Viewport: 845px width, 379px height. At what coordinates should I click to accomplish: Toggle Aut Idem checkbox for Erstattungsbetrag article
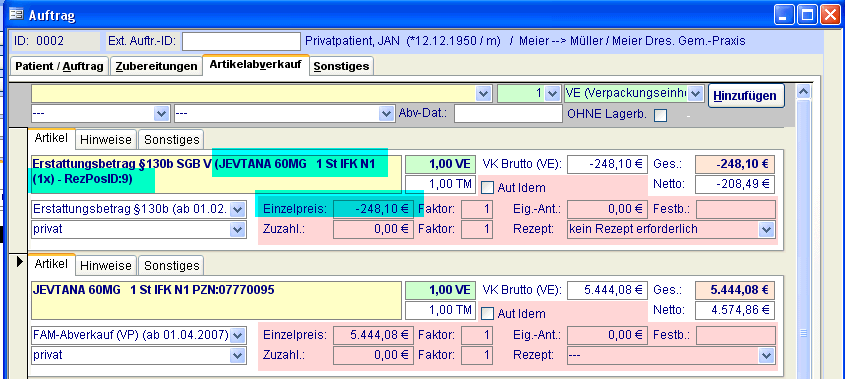click(x=487, y=188)
